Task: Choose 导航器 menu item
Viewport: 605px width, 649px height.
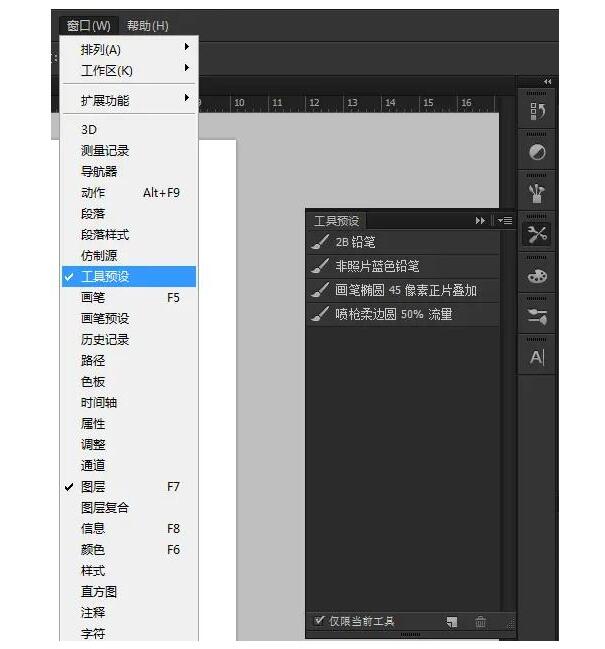Action: click(x=129, y=171)
